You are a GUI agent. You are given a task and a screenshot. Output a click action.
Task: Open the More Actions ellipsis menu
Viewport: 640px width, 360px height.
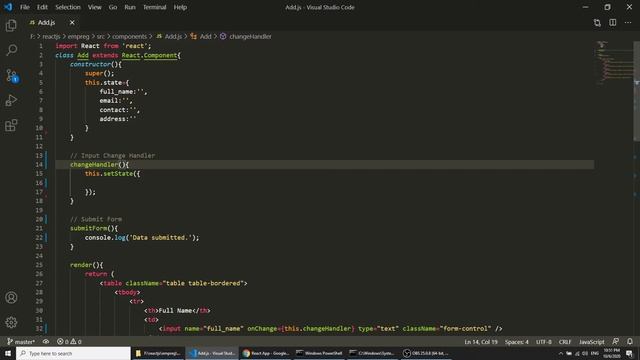(628, 22)
